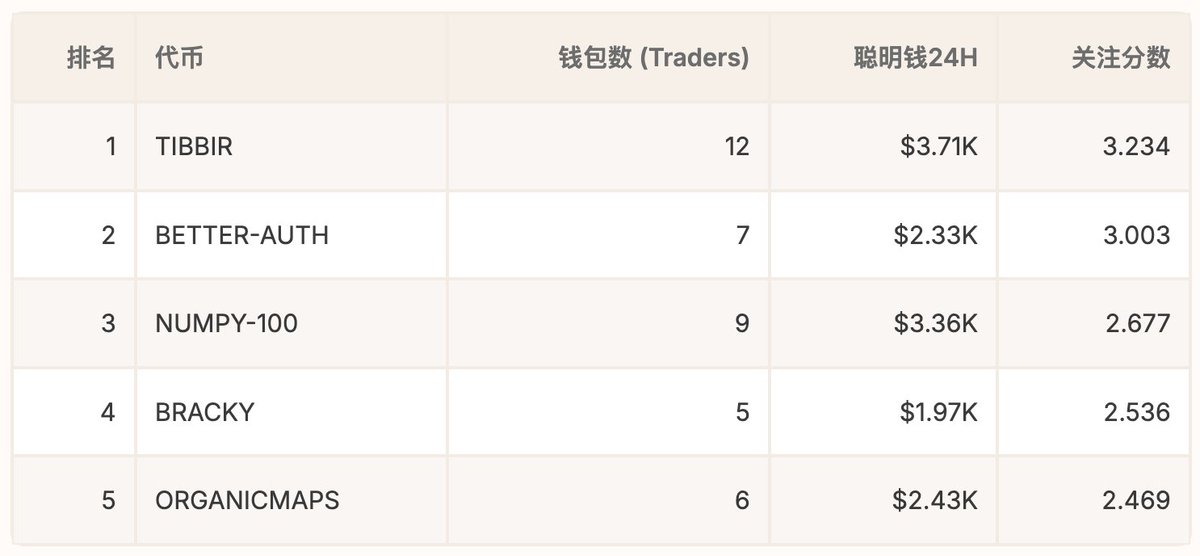Image resolution: width=1200 pixels, height=556 pixels.
Task: Select the ORGANICMAPS token cell
Action: 247,499
